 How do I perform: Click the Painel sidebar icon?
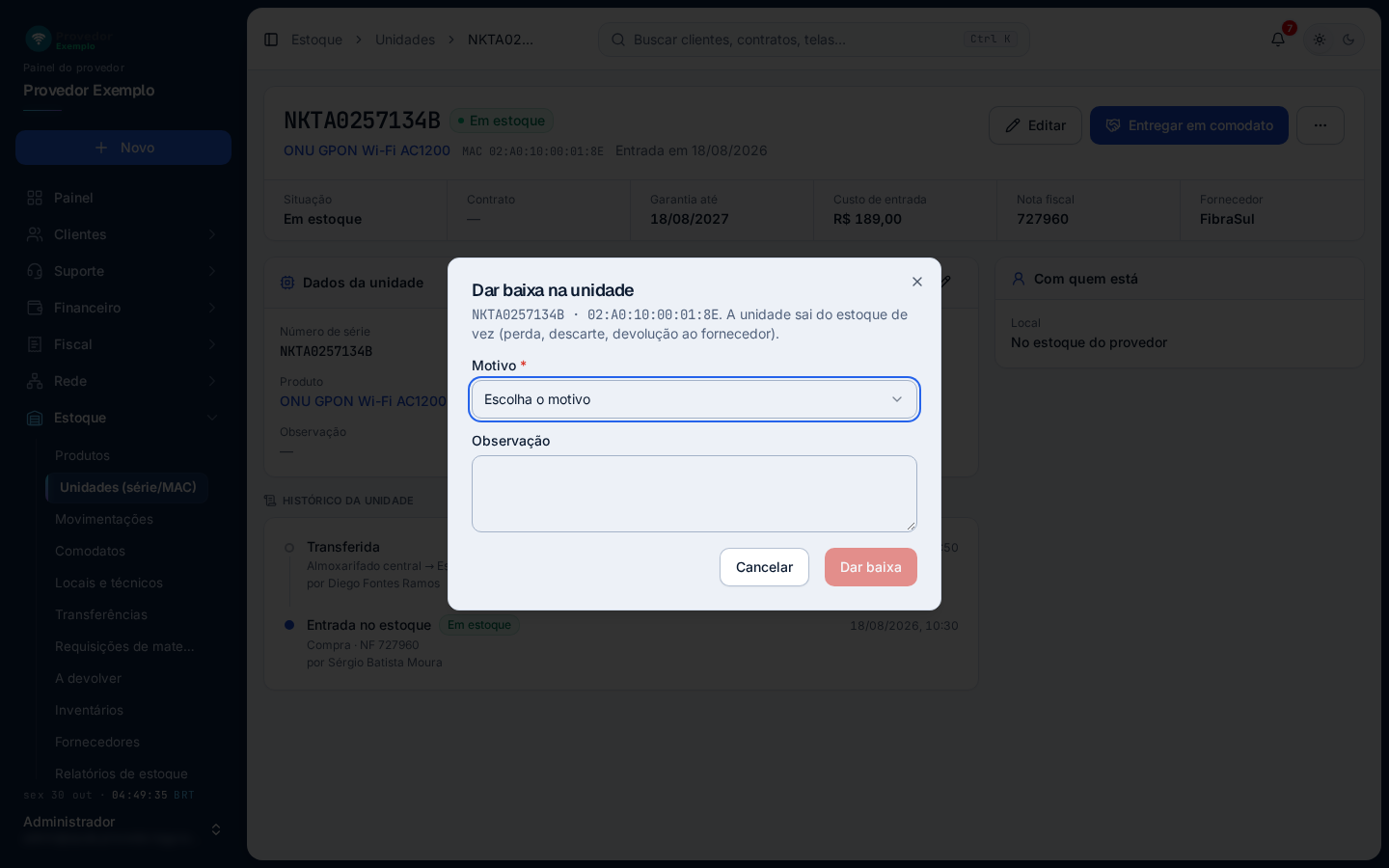(35, 198)
